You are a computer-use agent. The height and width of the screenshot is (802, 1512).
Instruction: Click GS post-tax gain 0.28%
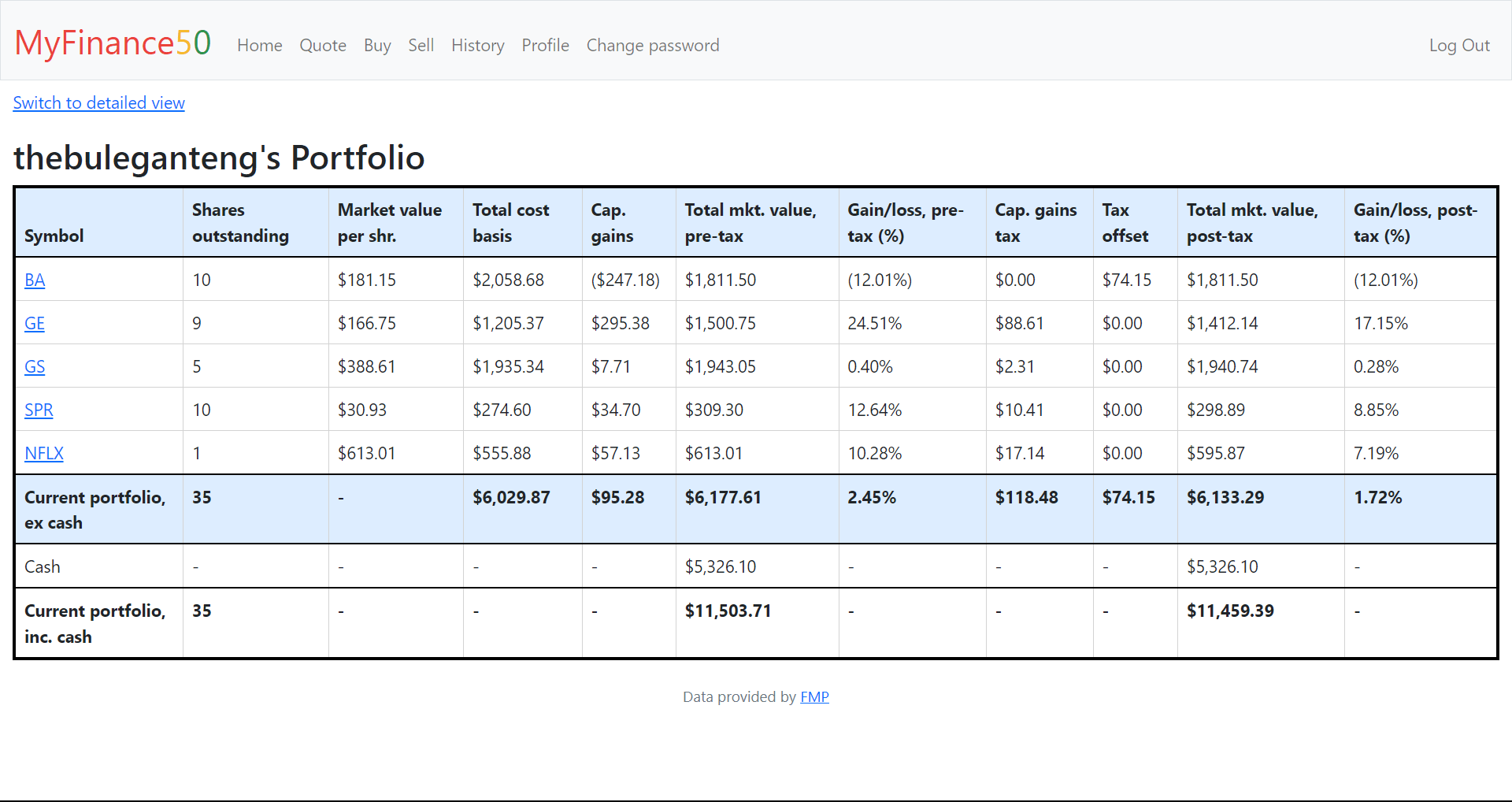click(1376, 366)
